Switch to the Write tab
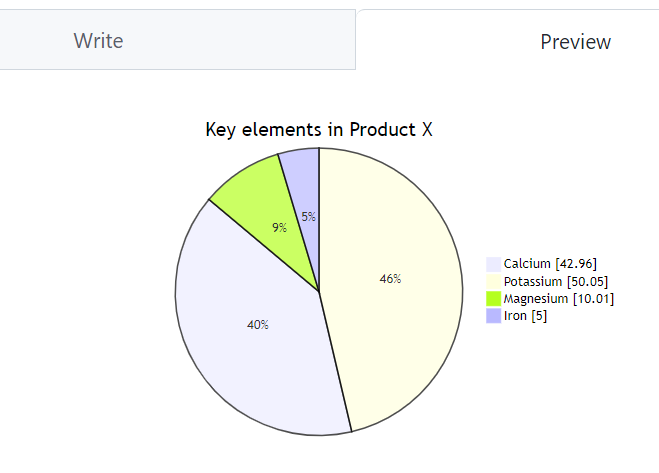659x473 pixels. [x=98, y=41]
